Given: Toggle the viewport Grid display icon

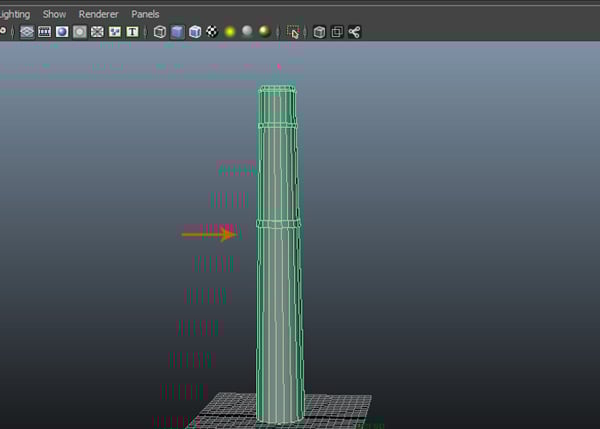Looking at the screenshot, I should 27,32.
